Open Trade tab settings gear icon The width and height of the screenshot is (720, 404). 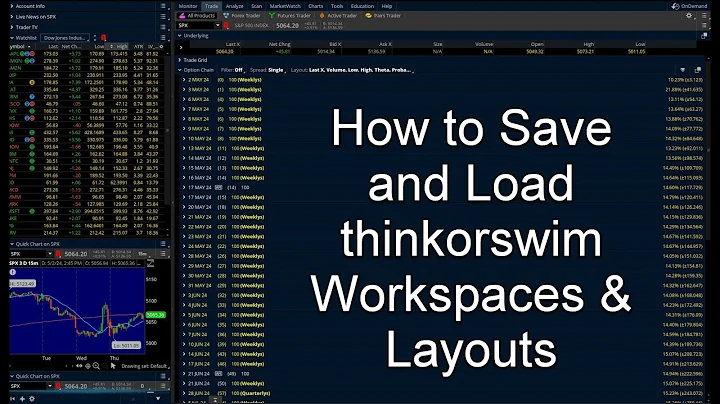tap(689, 16)
